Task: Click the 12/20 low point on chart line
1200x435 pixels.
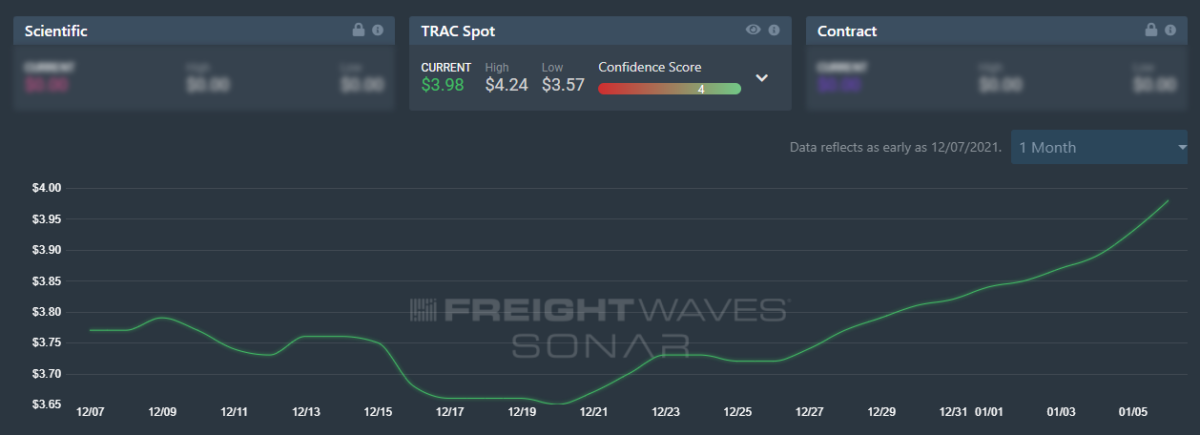Action: tap(560, 404)
